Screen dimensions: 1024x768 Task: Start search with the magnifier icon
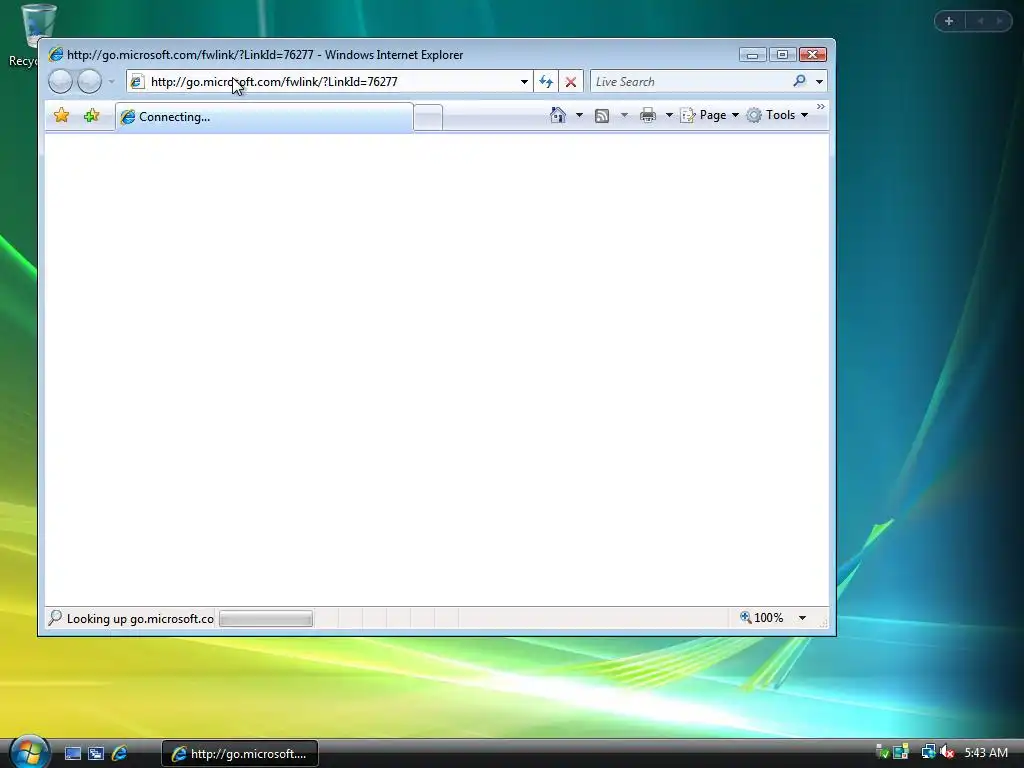click(x=799, y=82)
